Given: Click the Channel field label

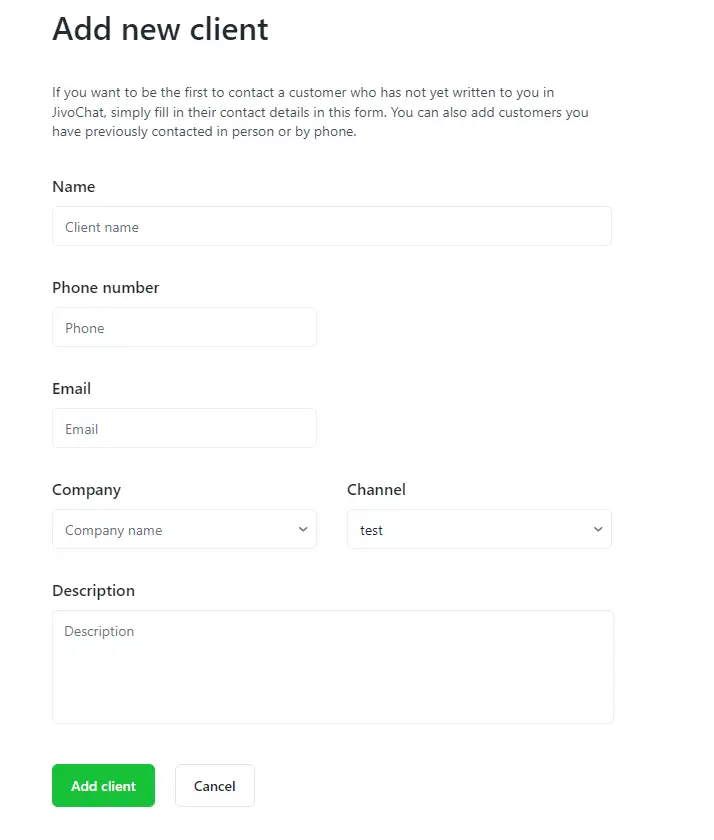Looking at the screenshot, I should (x=376, y=490).
